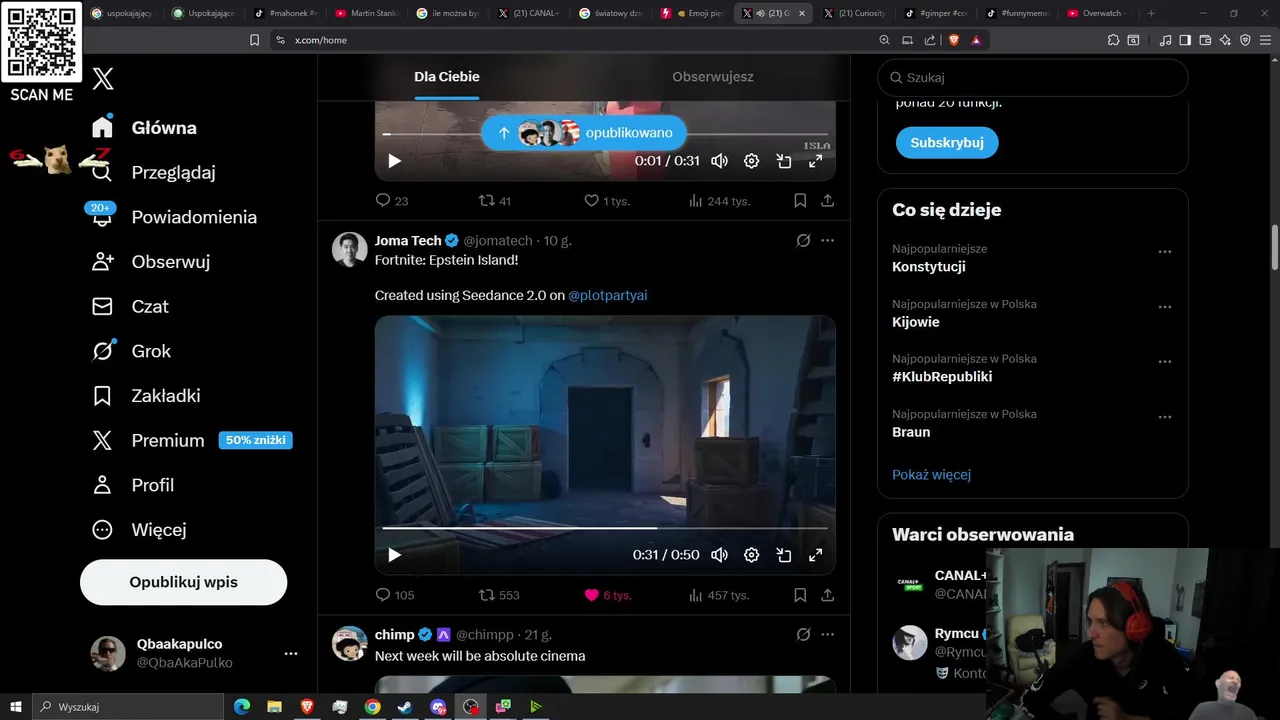The width and height of the screenshot is (1280, 720).
Task: Seek the Fortnite video progress bar
Action: coord(605,527)
